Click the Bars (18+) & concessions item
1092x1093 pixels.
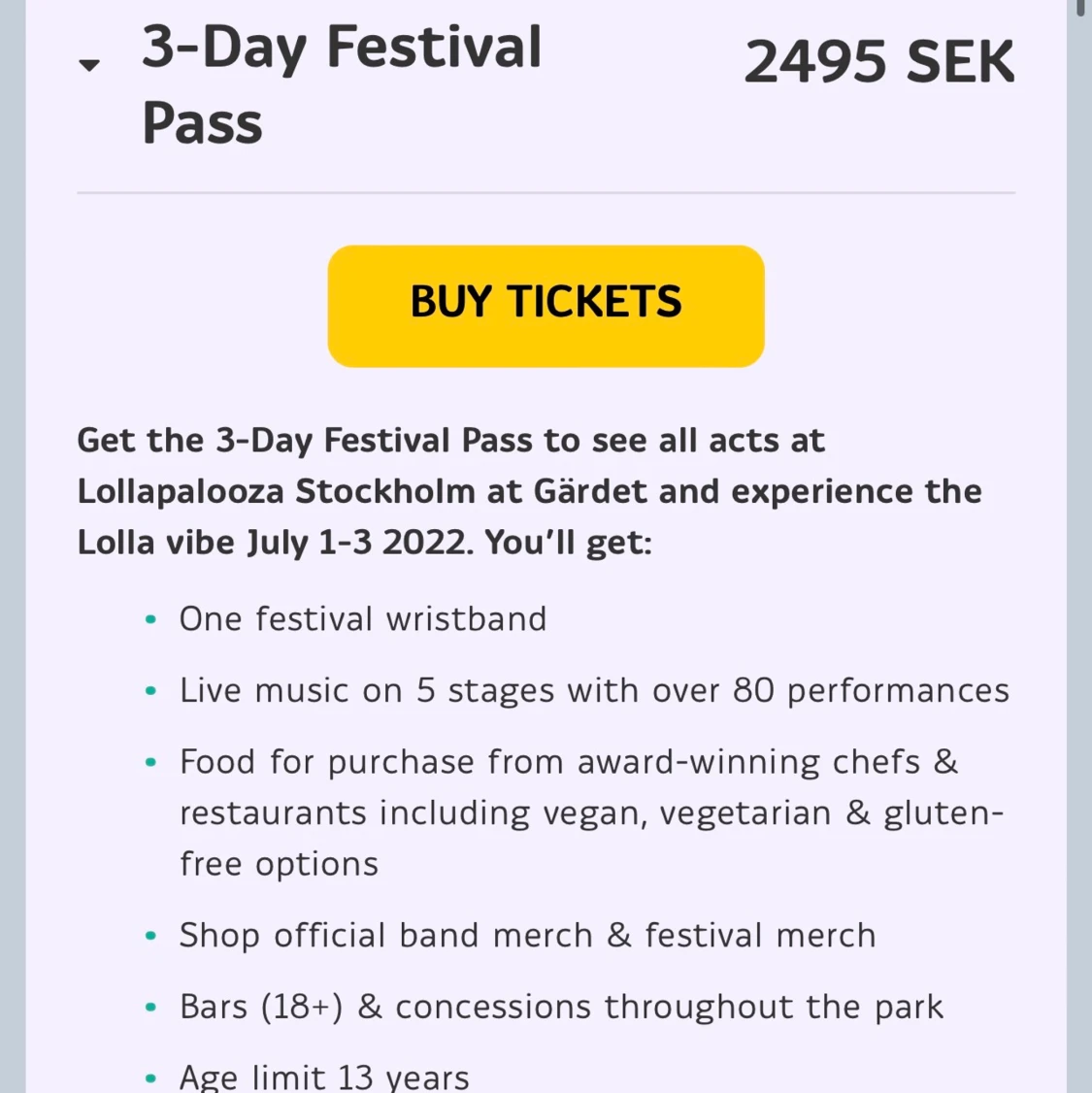pyautogui.click(x=561, y=1007)
